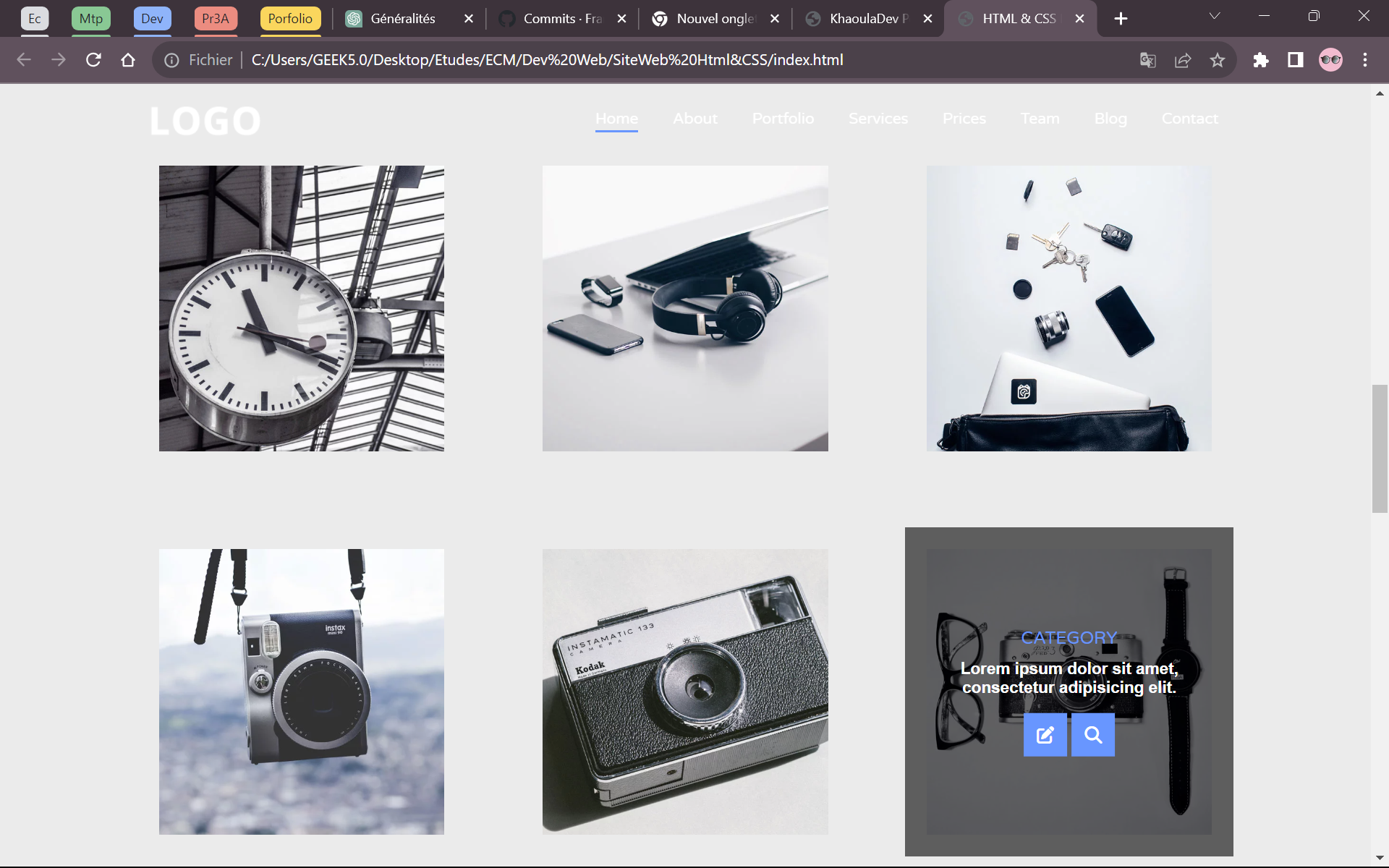Open Google Translate icon in address bar
Viewport: 1389px width, 868px height.
1148,60
